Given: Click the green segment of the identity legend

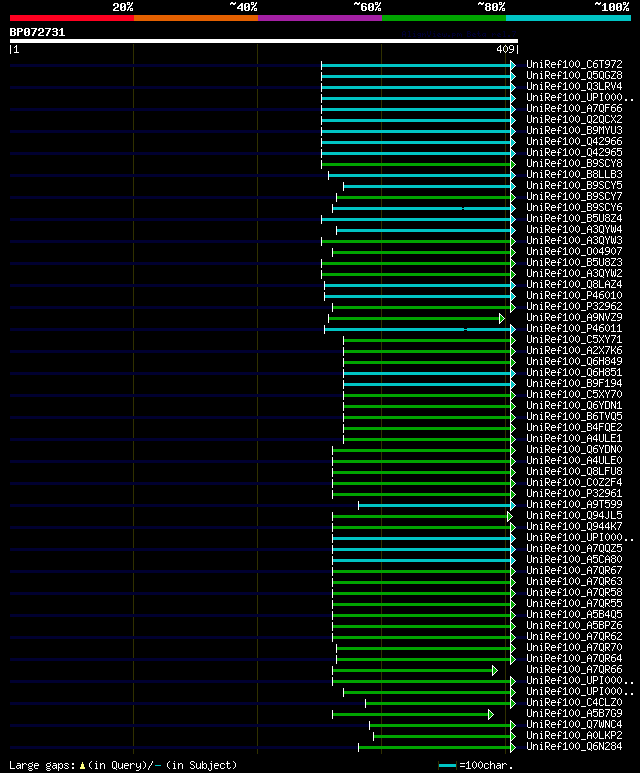Looking at the screenshot, I should pos(444,18).
